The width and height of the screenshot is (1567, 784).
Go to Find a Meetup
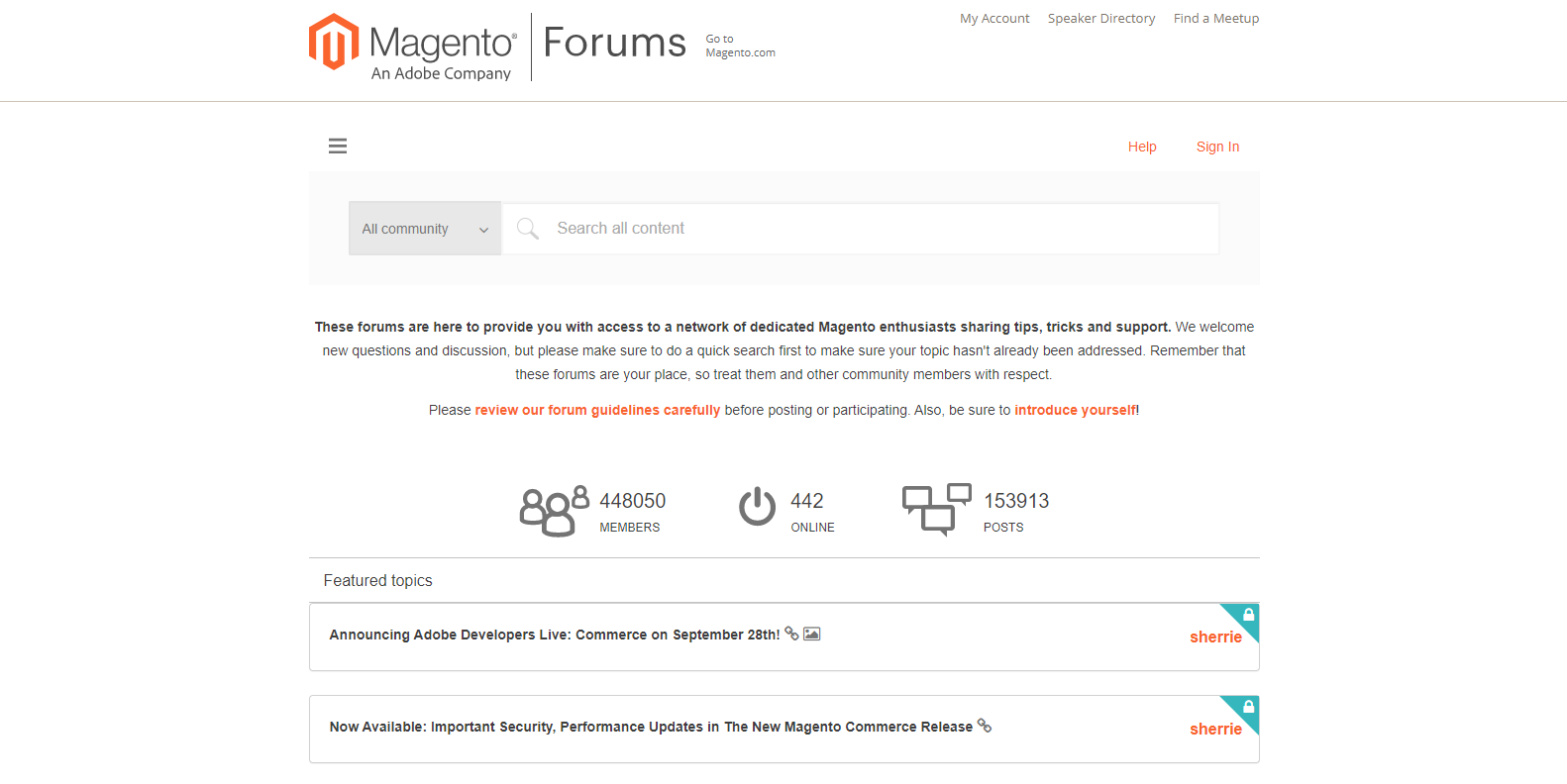pos(1216,19)
